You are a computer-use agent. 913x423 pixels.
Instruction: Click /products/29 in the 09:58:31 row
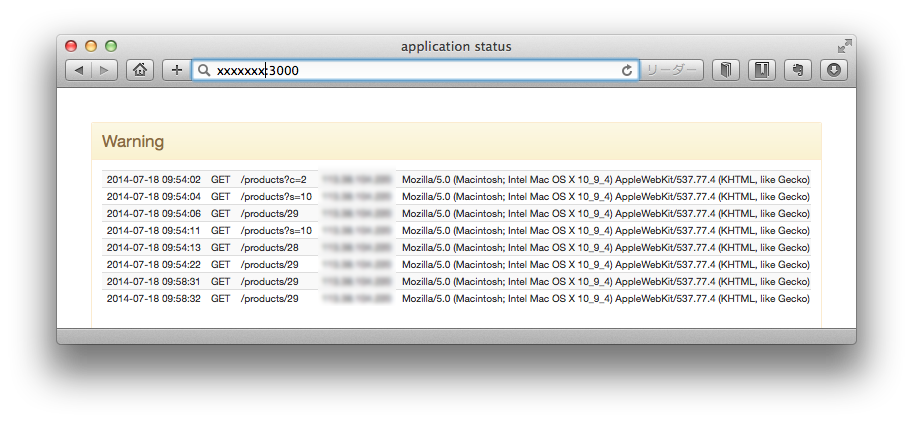click(x=270, y=281)
